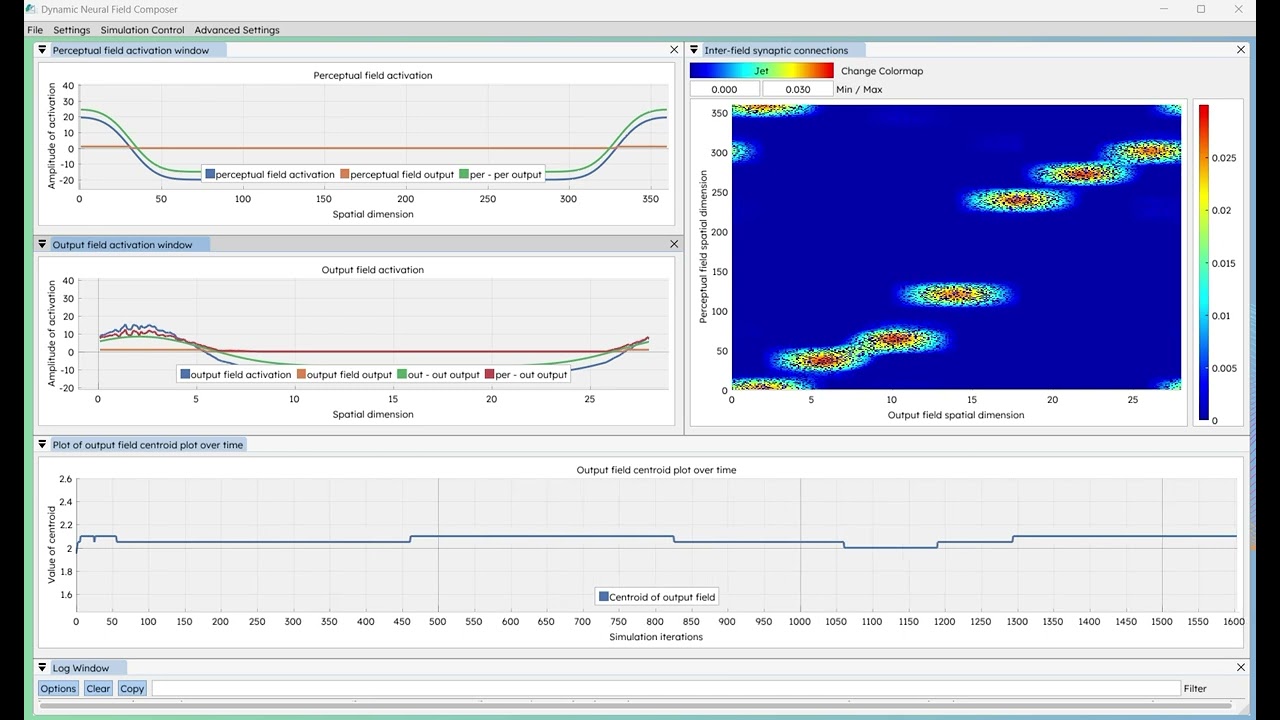Screen dimensions: 1280x720
Task: Collapse the Output field activation window
Action: [42, 244]
